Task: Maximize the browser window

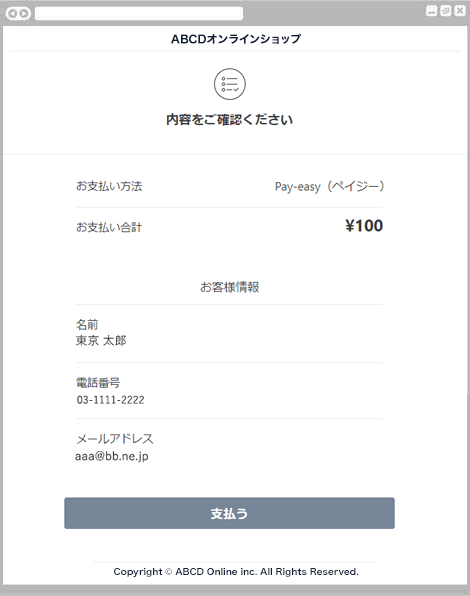Action: 445,11
